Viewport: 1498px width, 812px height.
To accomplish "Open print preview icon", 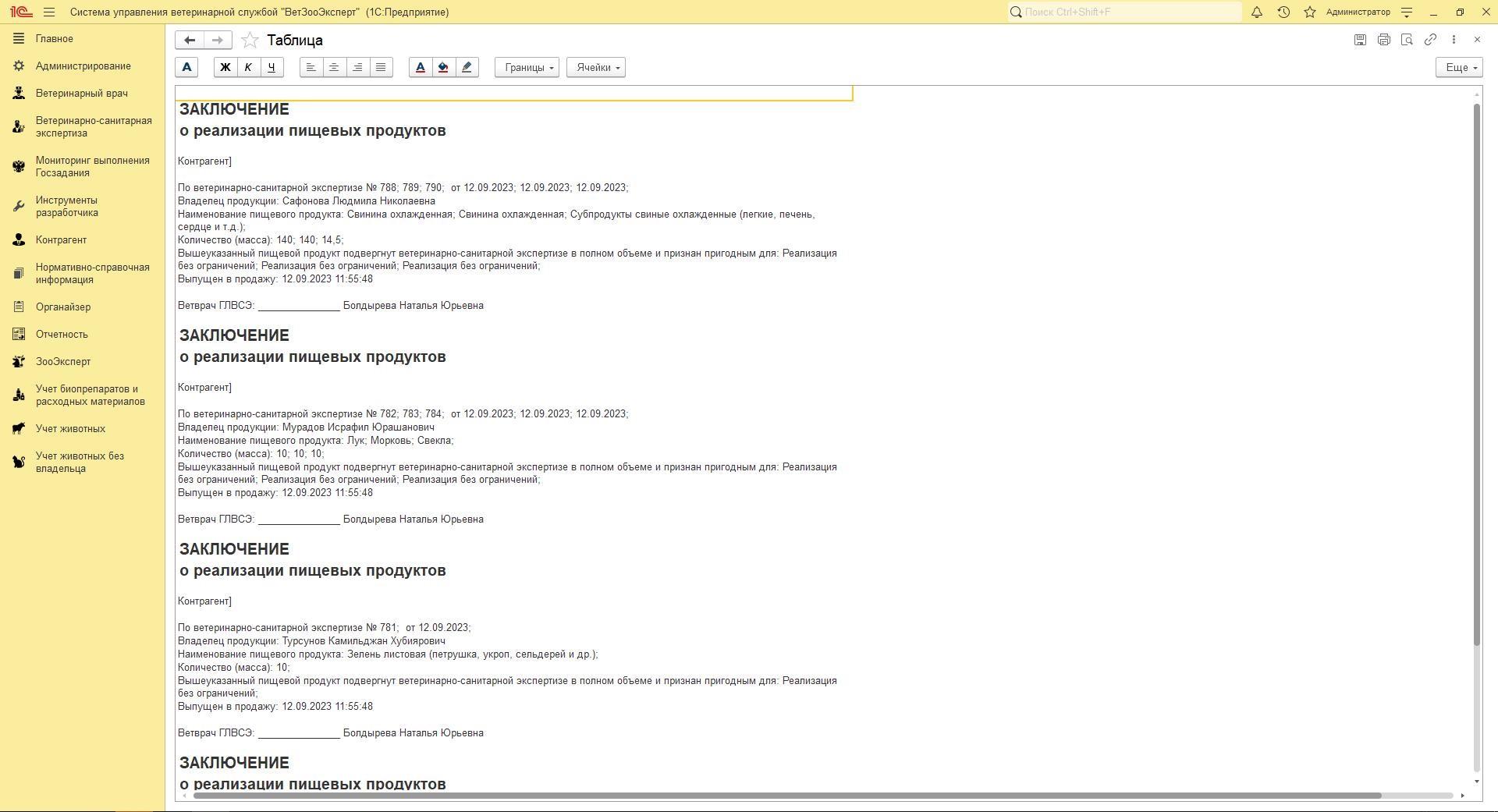I will 1407,40.
